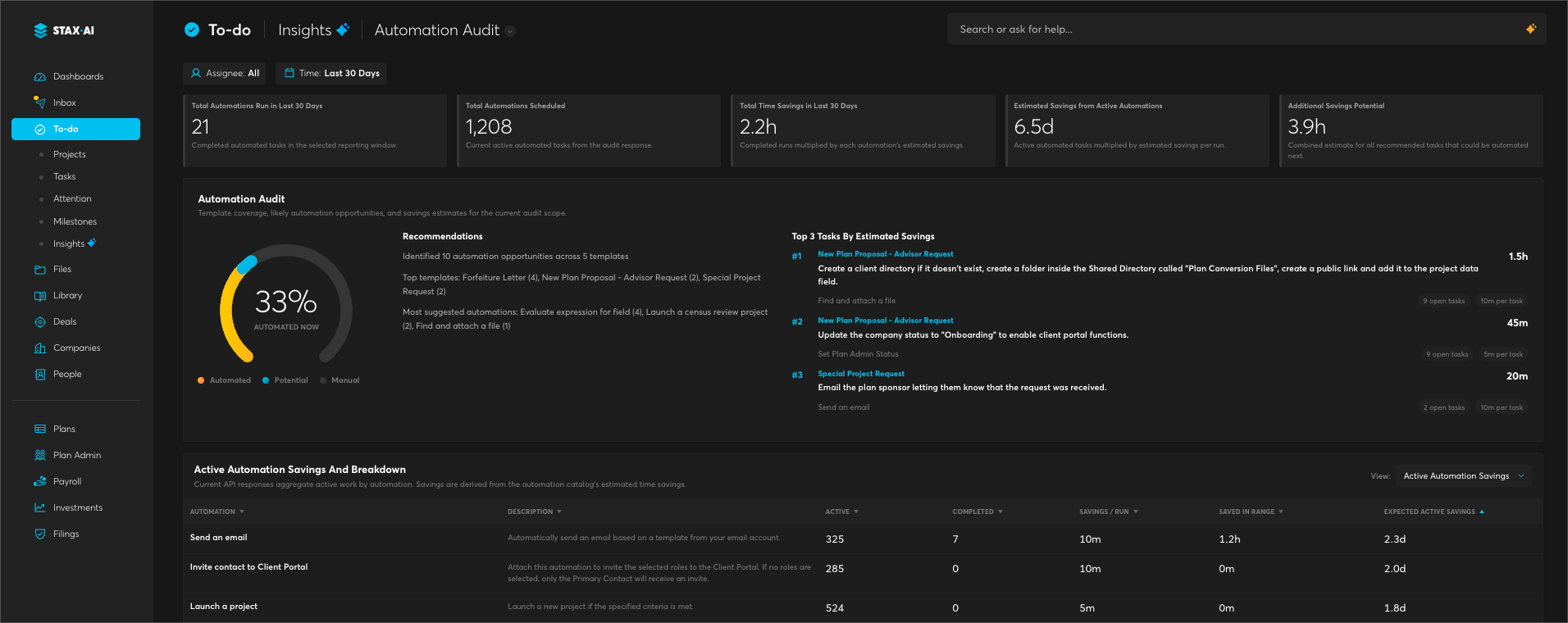Expand the Automation Audit title dropdown
The width and height of the screenshot is (1568, 623).
coord(509,31)
